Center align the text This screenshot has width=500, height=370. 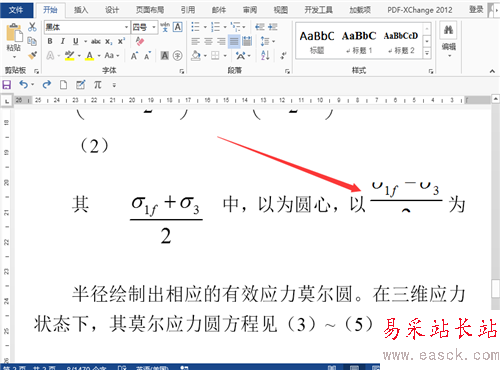208,41
